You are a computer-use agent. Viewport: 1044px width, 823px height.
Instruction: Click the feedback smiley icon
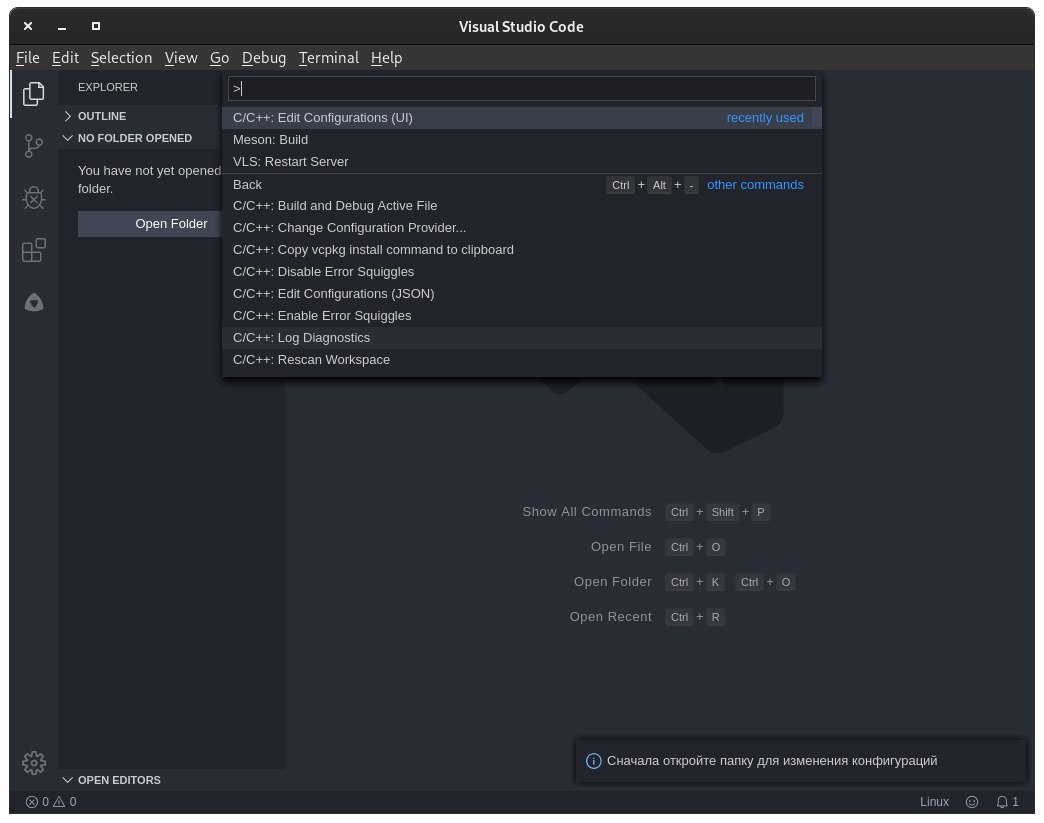point(972,802)
